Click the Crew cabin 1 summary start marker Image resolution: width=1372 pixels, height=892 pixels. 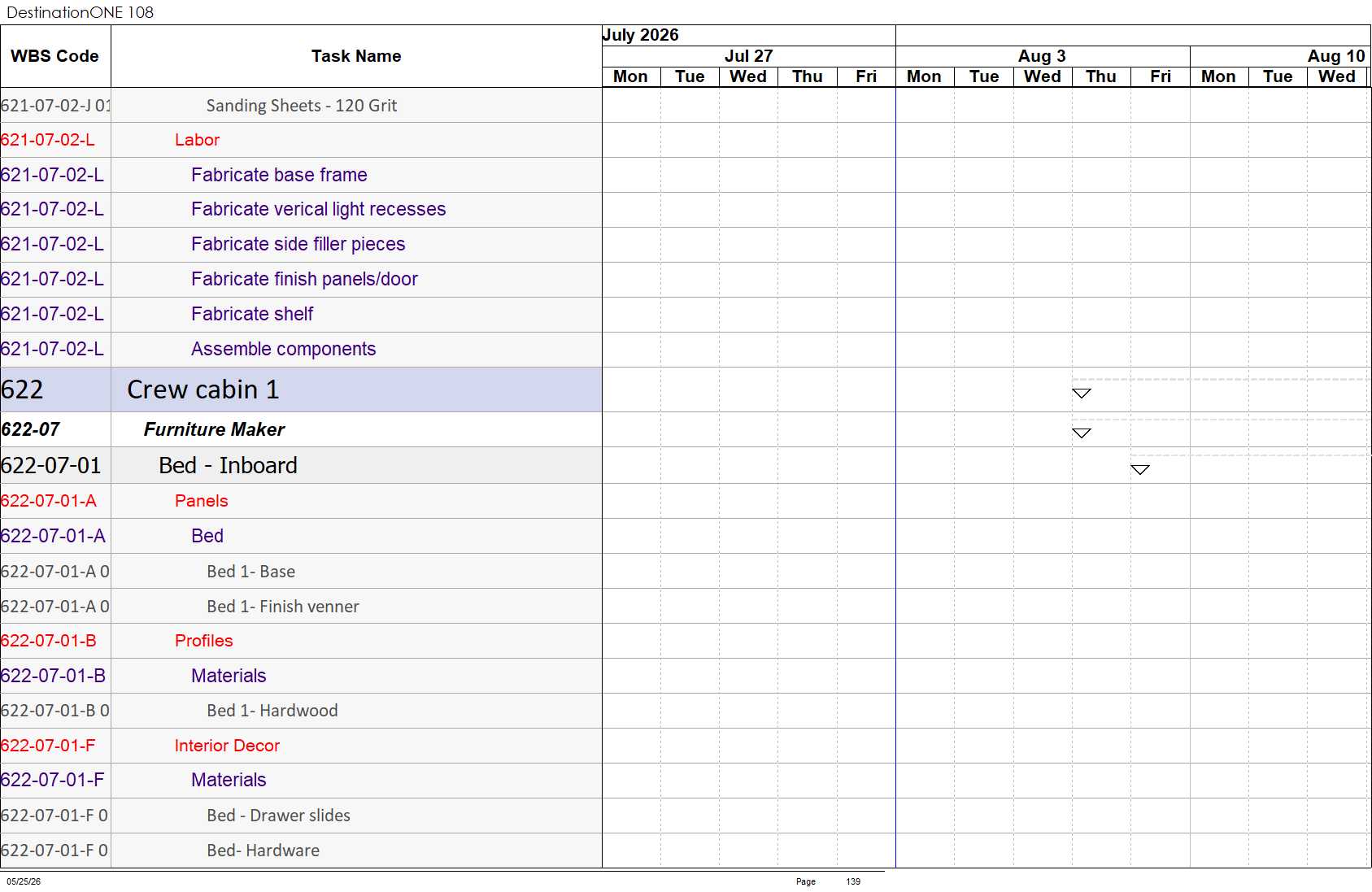(1081, 394)
